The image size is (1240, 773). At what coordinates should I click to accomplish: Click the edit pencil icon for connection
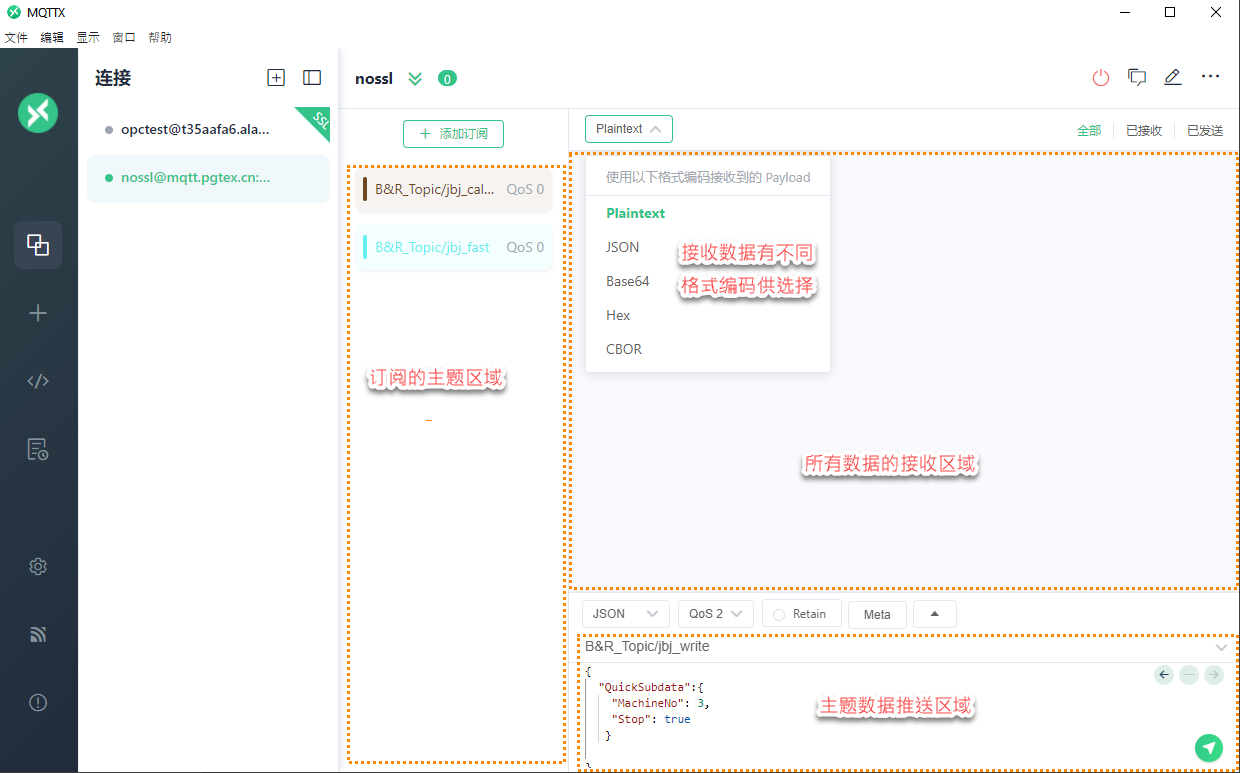1173,78
